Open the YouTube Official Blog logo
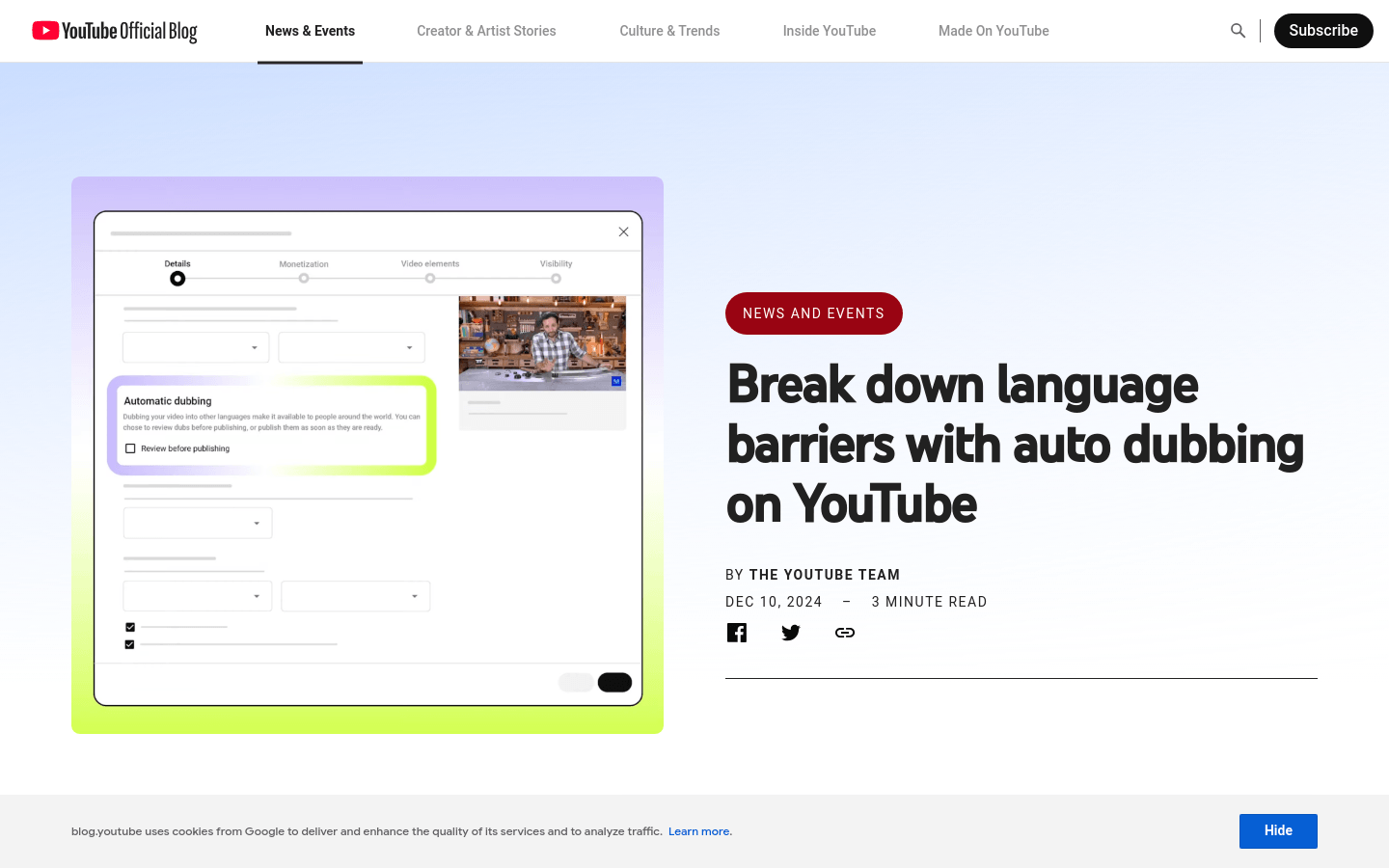 tap(115, 31)
